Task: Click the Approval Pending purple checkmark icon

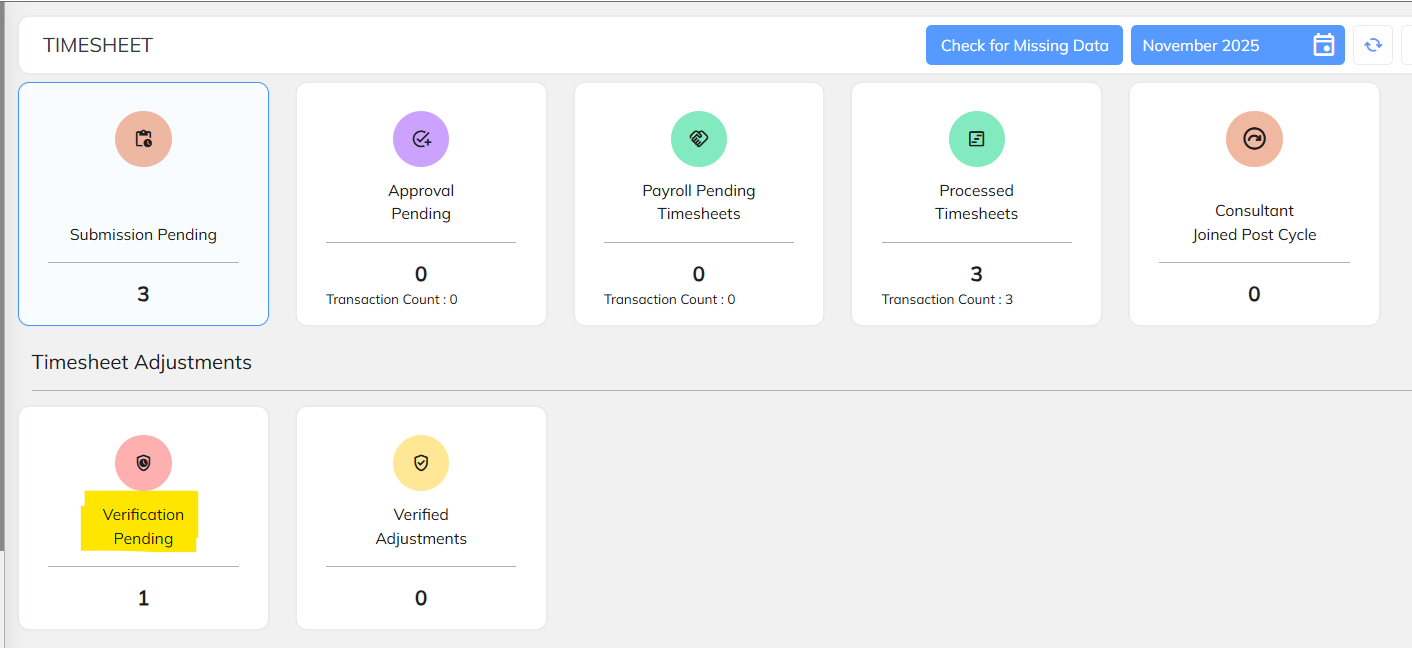Action: [x=421, y=139]
